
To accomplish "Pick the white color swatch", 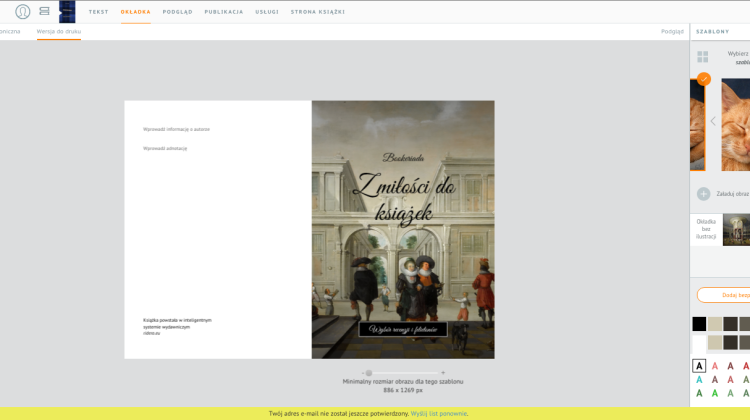I will (699, 343).
